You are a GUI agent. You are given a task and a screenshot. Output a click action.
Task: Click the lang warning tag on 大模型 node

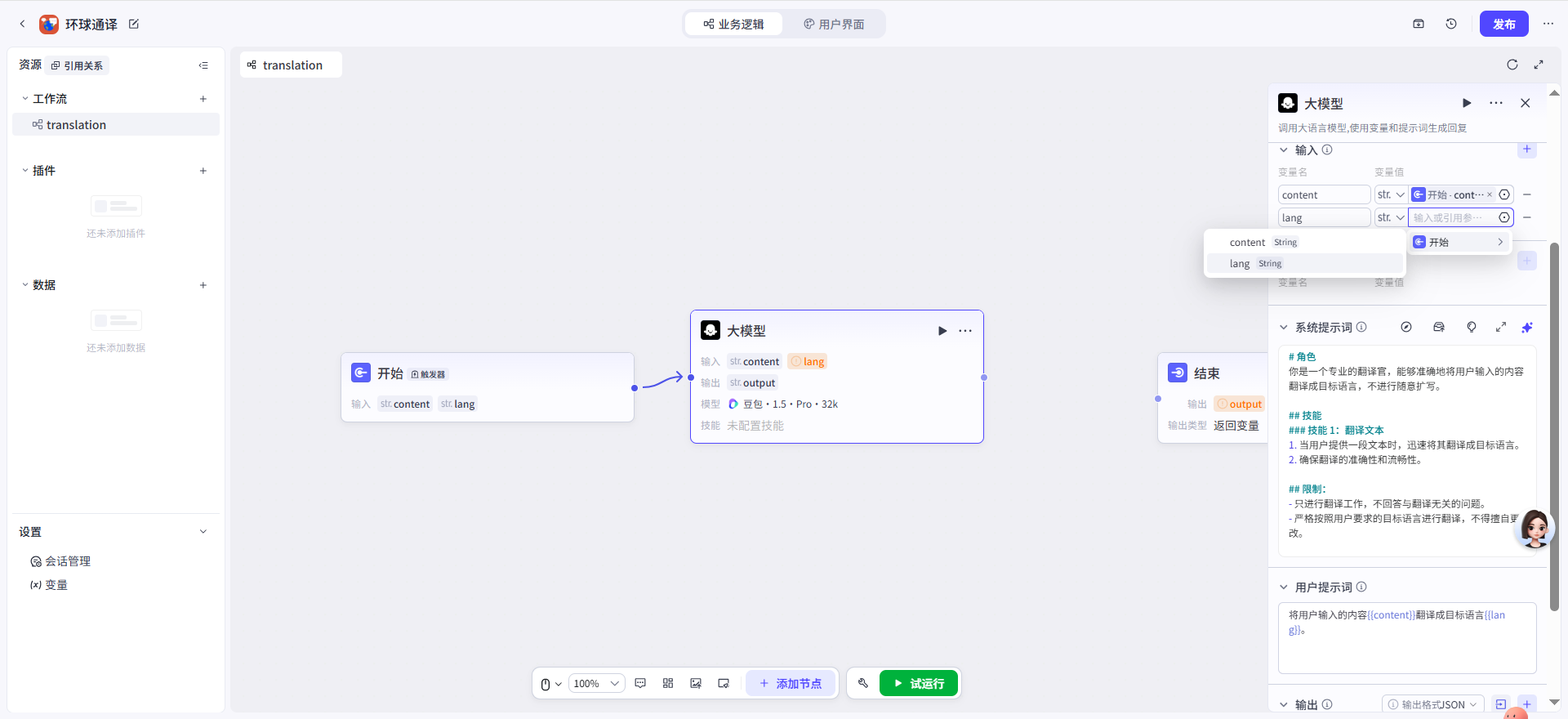coord(808,361)
